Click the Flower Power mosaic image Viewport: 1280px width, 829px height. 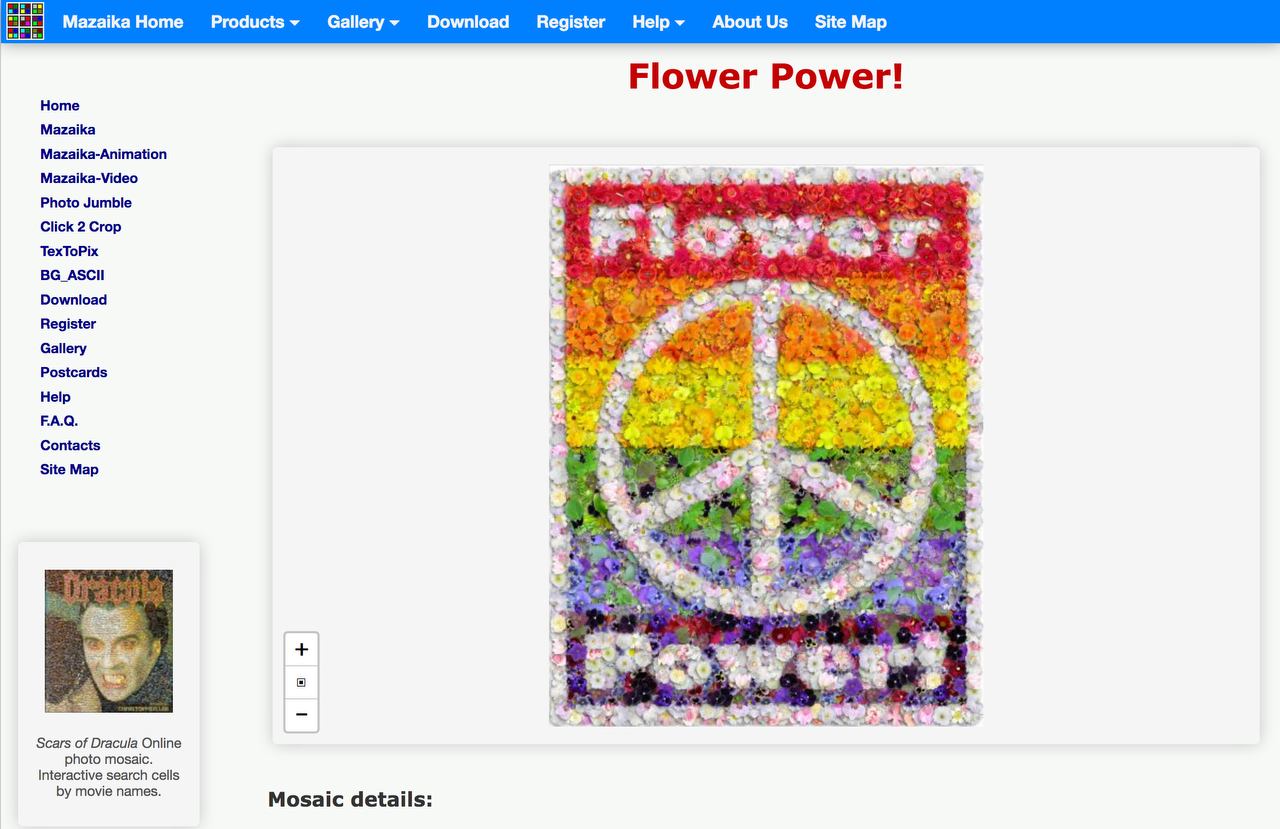[x=765, y=446]
